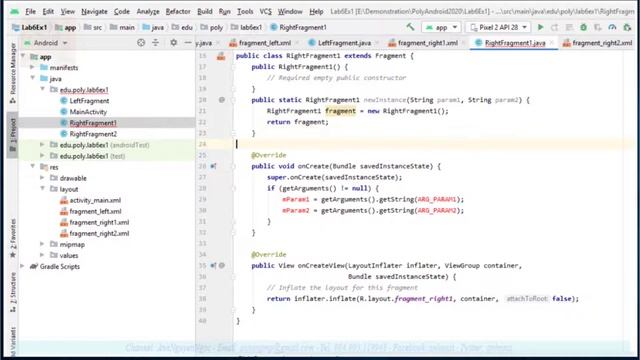
Task: Expand Gradle Scripts node
Action: point(23,266)
